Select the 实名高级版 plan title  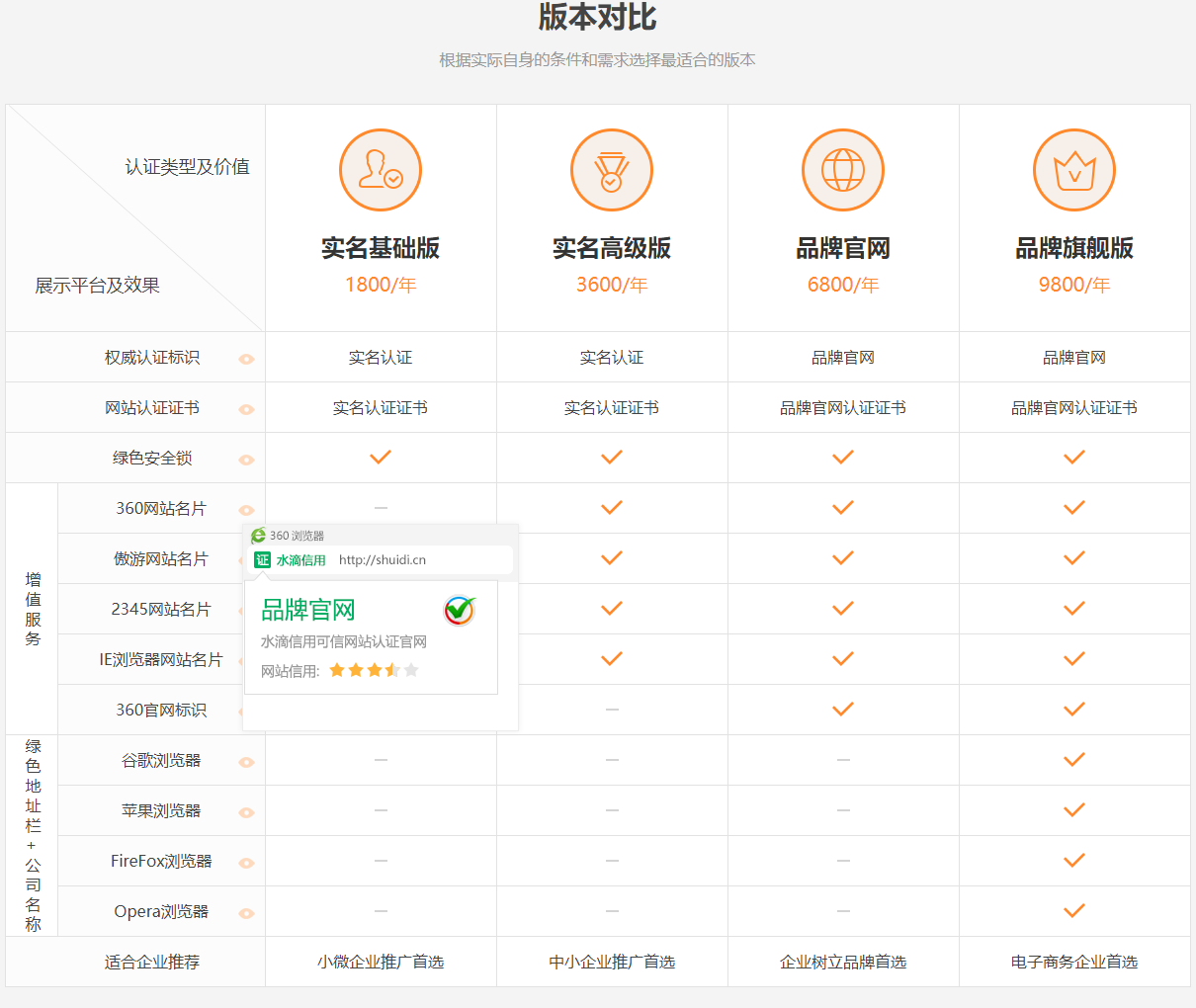click(612, 248)
